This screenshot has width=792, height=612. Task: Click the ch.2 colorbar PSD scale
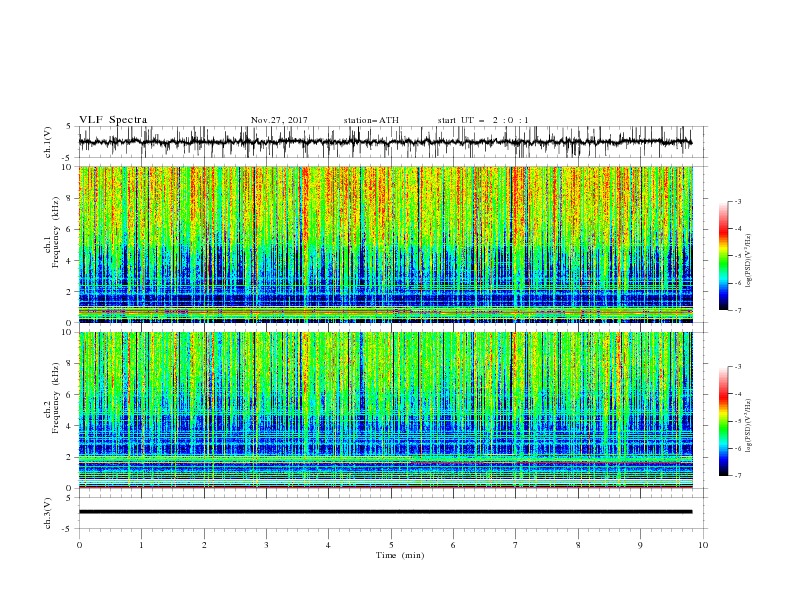click(x=724, y=421)
